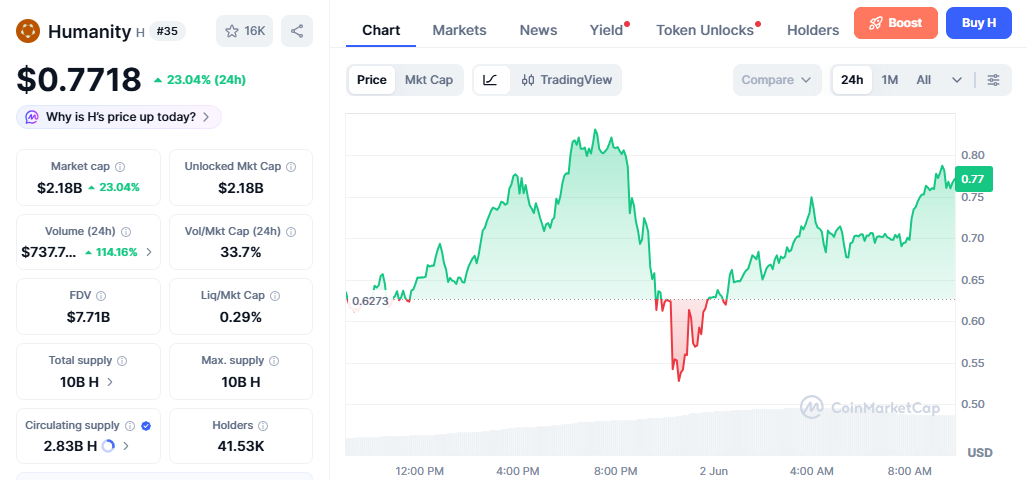Image resolution: width=1027 pixels, height=480 pixels.
Task: Open the share icon button
Action: point(297,31)
